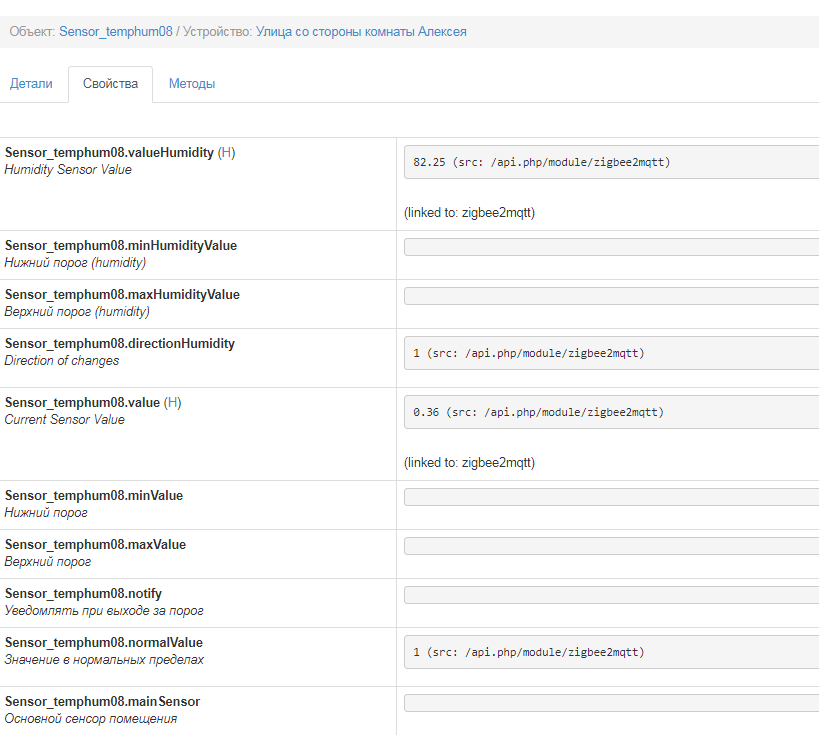Focus the maxValue Верхний порог field
This screenshot has height=735, width=819.
(x=610, y=546)
